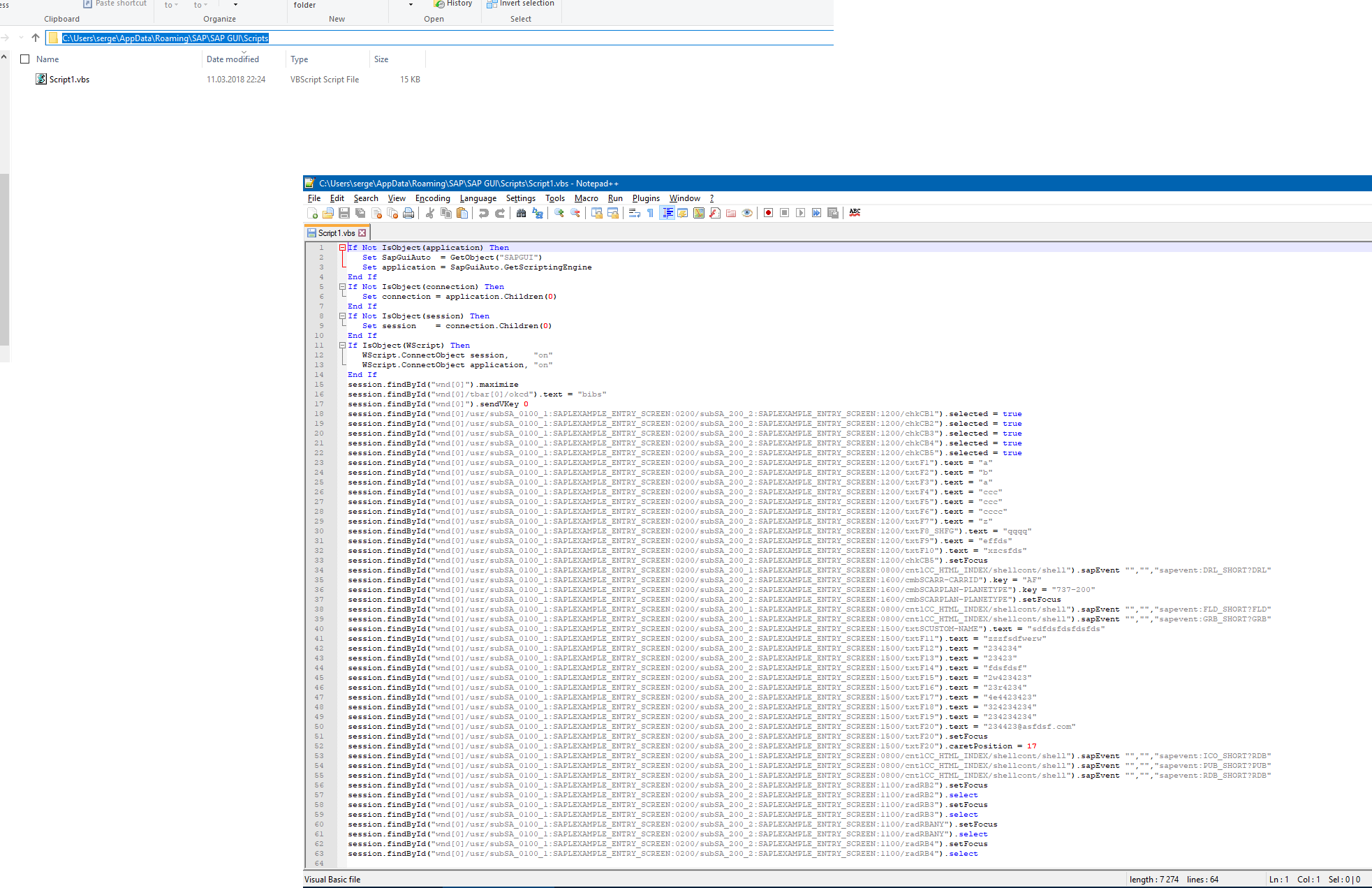Open the Encoding menu
Screen dimensions: 1372x888
[x=432, y=198]
